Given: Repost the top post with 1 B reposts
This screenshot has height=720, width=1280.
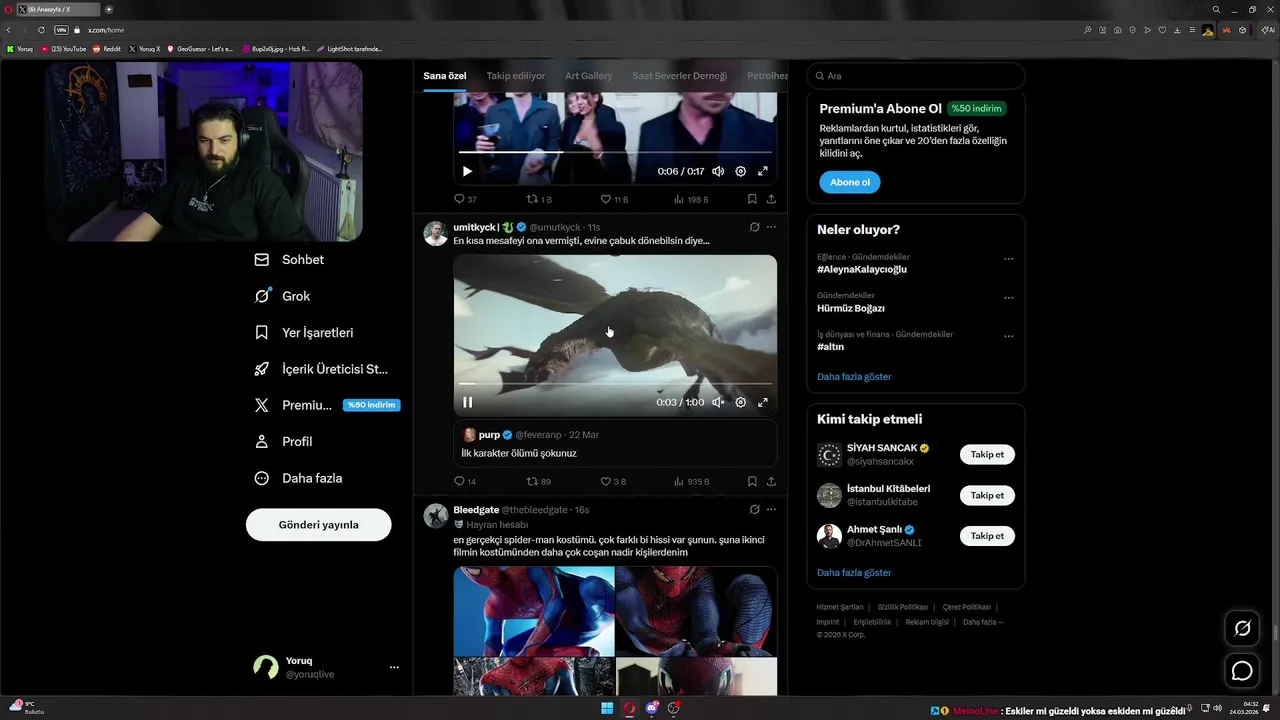Looking at the screenshot, I should 539,199.
